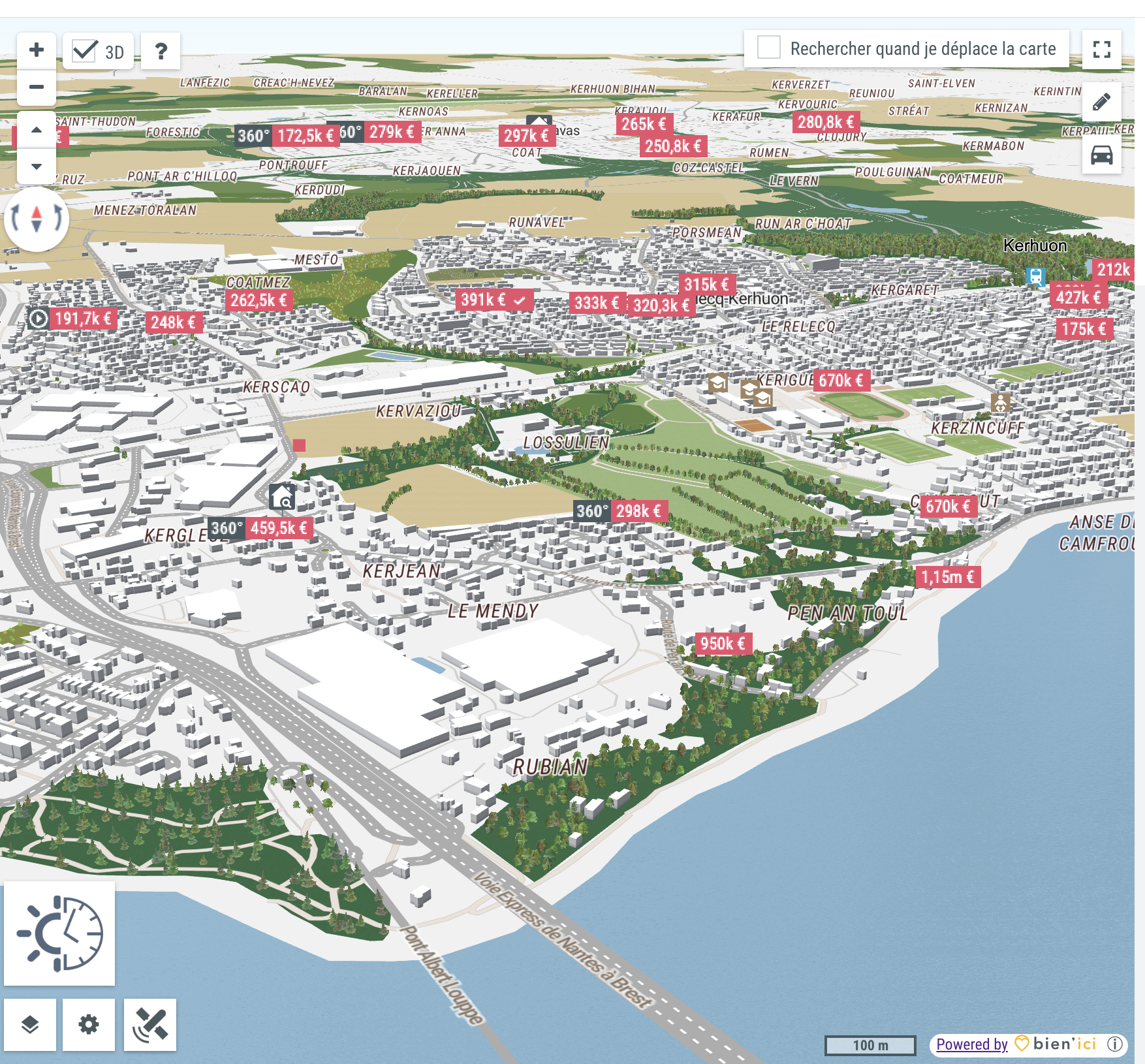Tilt the map up with arrow
The image size is (1145, 1064).
point(37,130)
